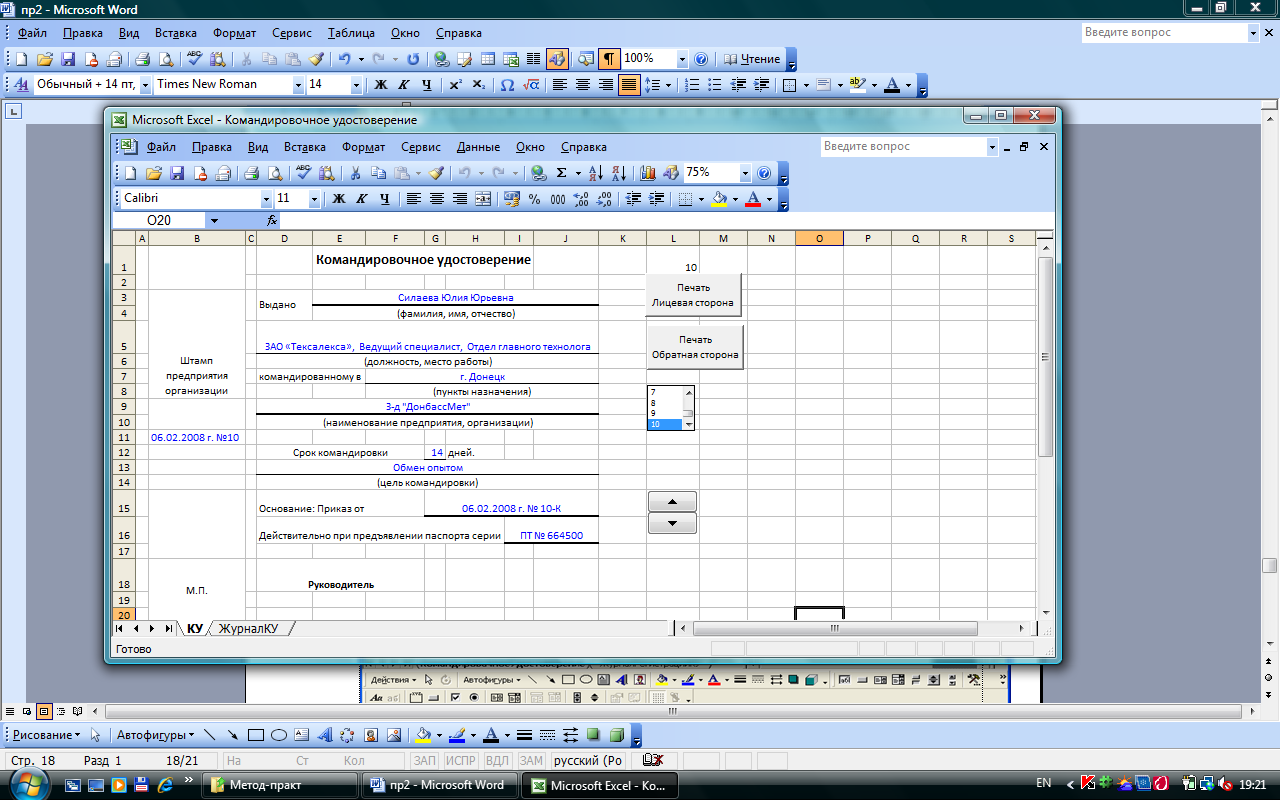The image size is (1280, 800).
Task: Open Excel's Данные menu
Action: point(478,147)
